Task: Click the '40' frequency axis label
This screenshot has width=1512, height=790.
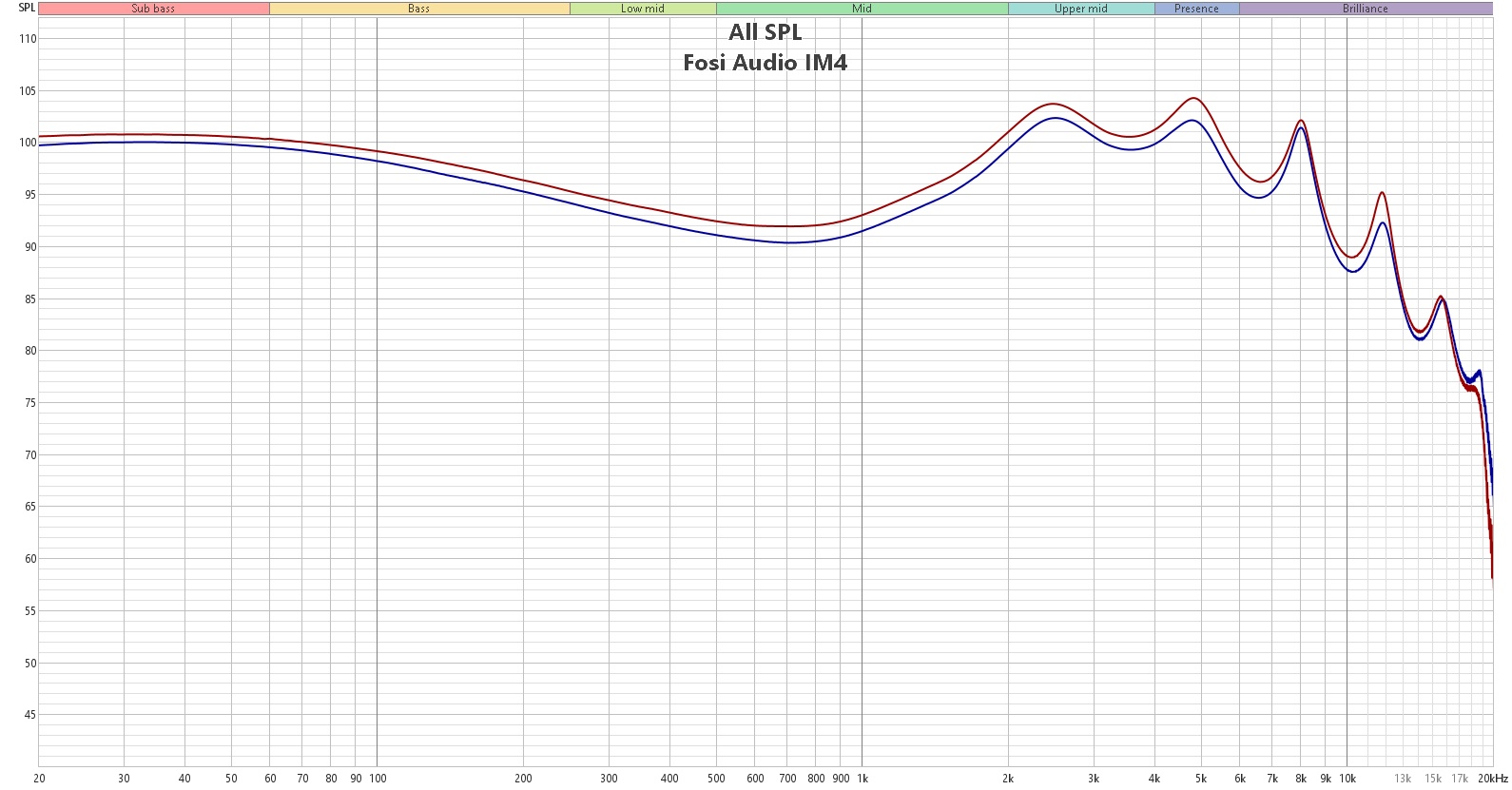Action: pos(184,779)
